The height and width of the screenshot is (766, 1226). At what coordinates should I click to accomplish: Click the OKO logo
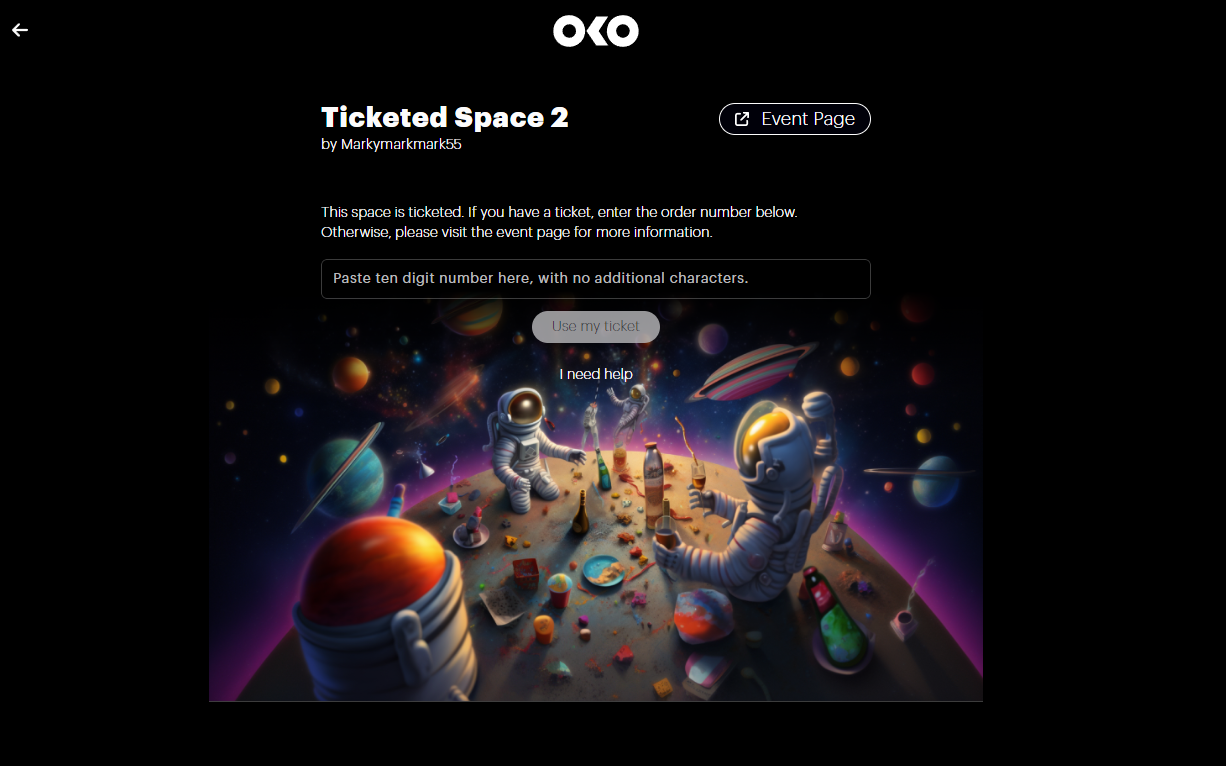[x=596, y=31]
